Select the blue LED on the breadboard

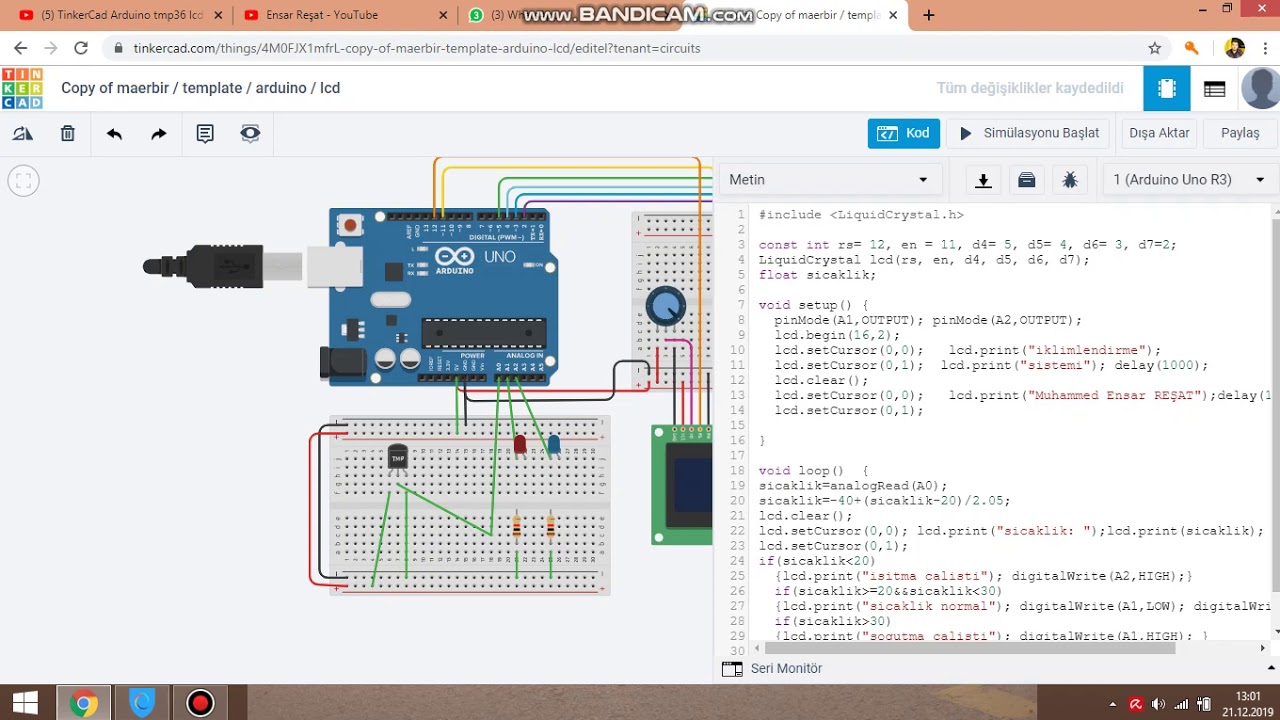[x=554, y=445]
